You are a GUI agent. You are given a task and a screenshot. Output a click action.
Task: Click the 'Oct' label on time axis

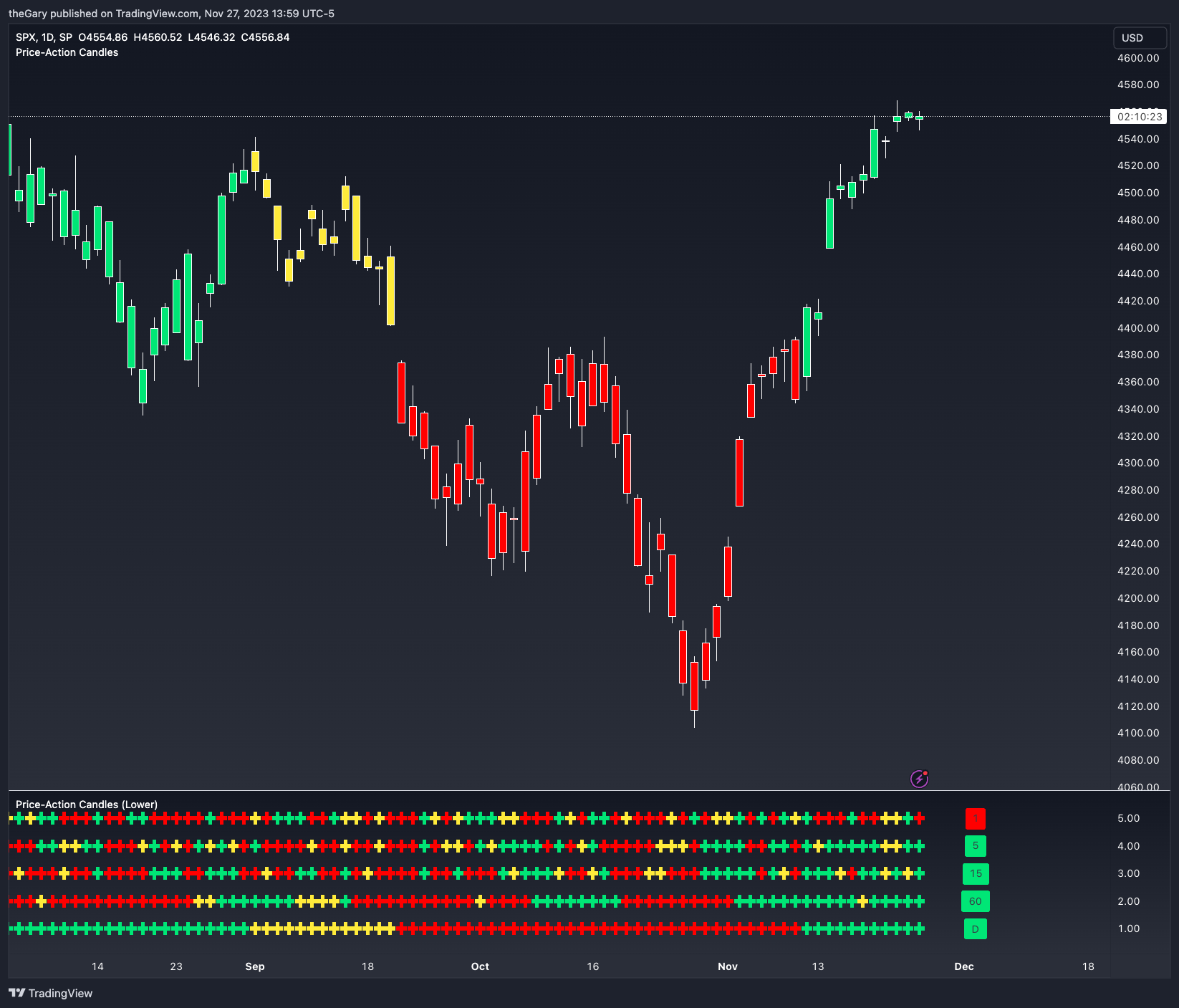click(x=480, y=966)
